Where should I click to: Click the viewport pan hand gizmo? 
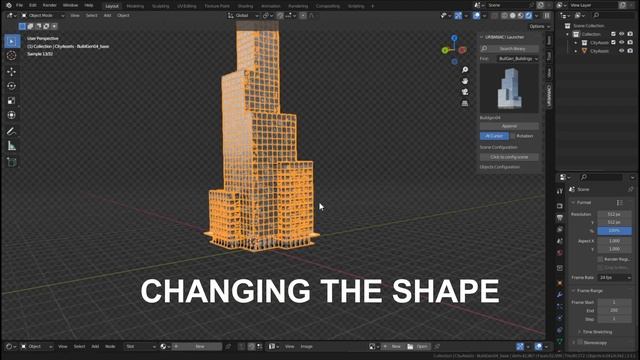tap(465, 81)
